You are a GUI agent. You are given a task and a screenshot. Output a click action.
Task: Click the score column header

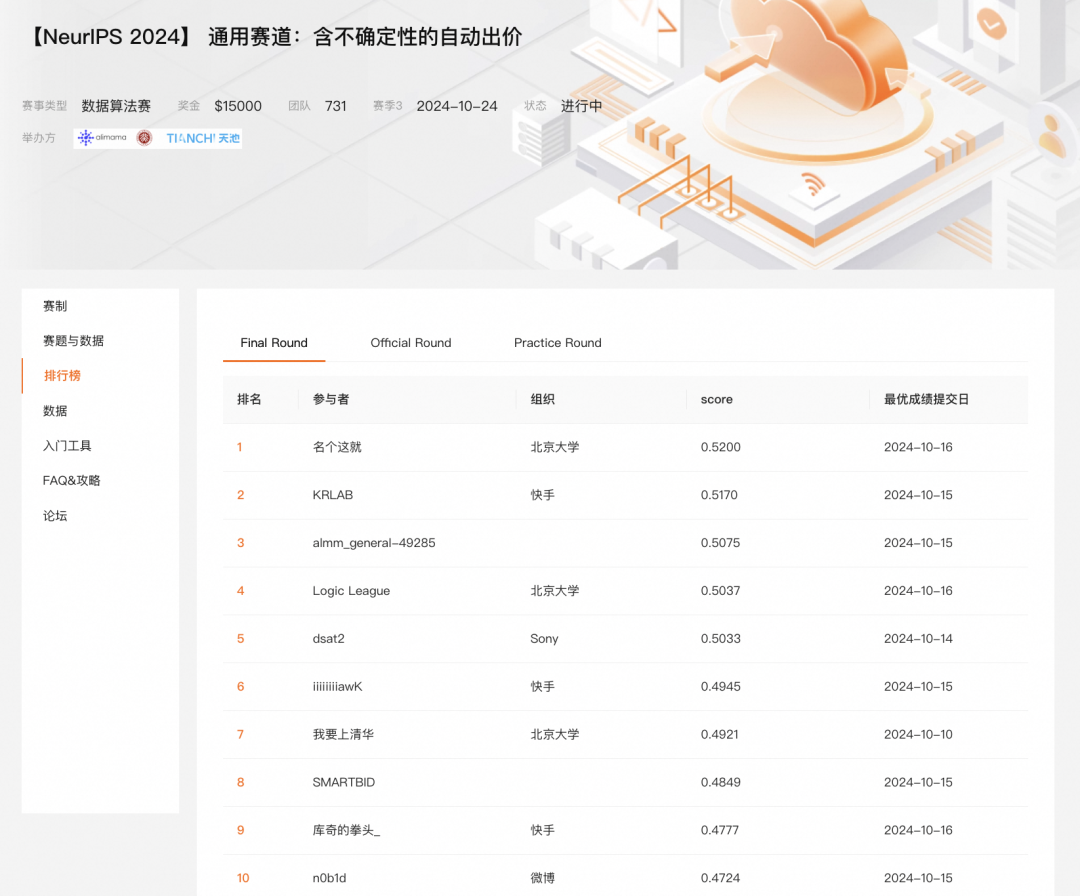pyautogui.click(x=716, y=399)
